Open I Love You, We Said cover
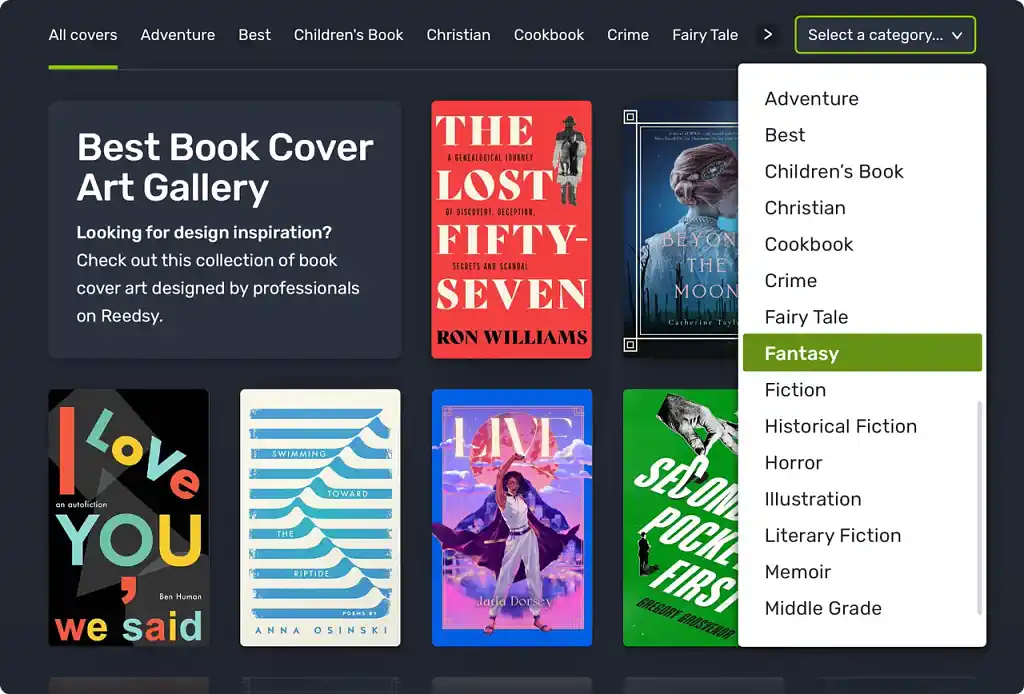Screen dimensions: 1024x694 click(128, 517)
